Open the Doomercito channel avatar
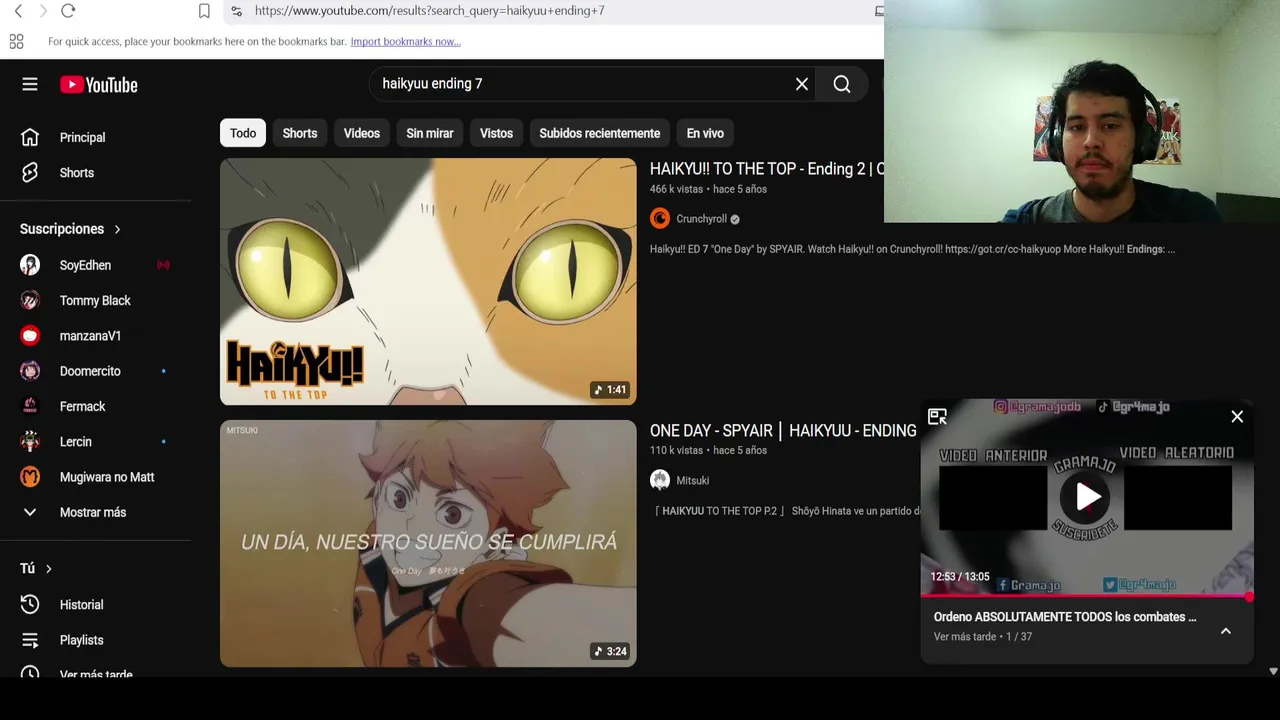Screen dimensions: 1280x720 [30, 371]
